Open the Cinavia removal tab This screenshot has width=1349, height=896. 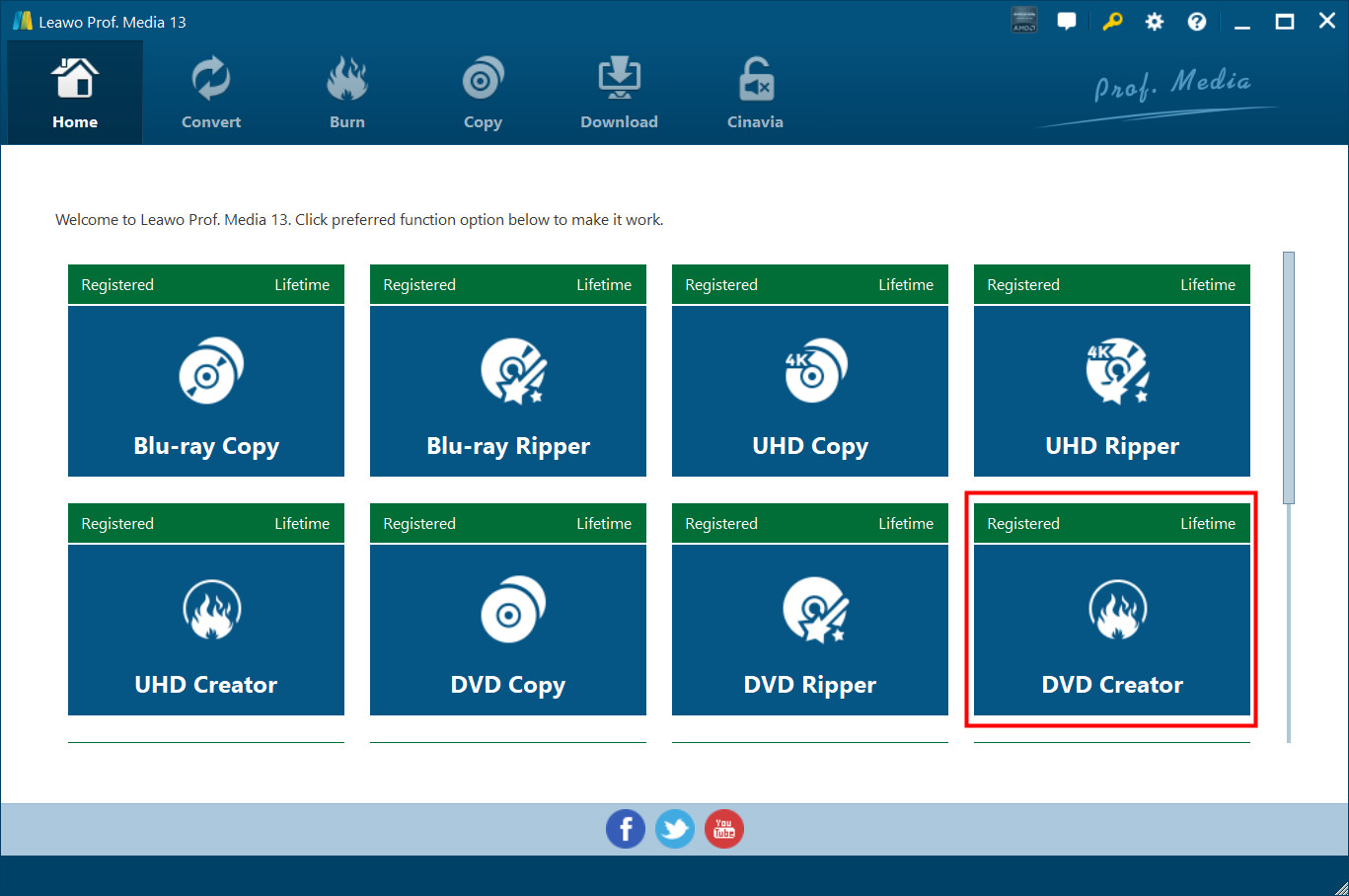point(755,95)
